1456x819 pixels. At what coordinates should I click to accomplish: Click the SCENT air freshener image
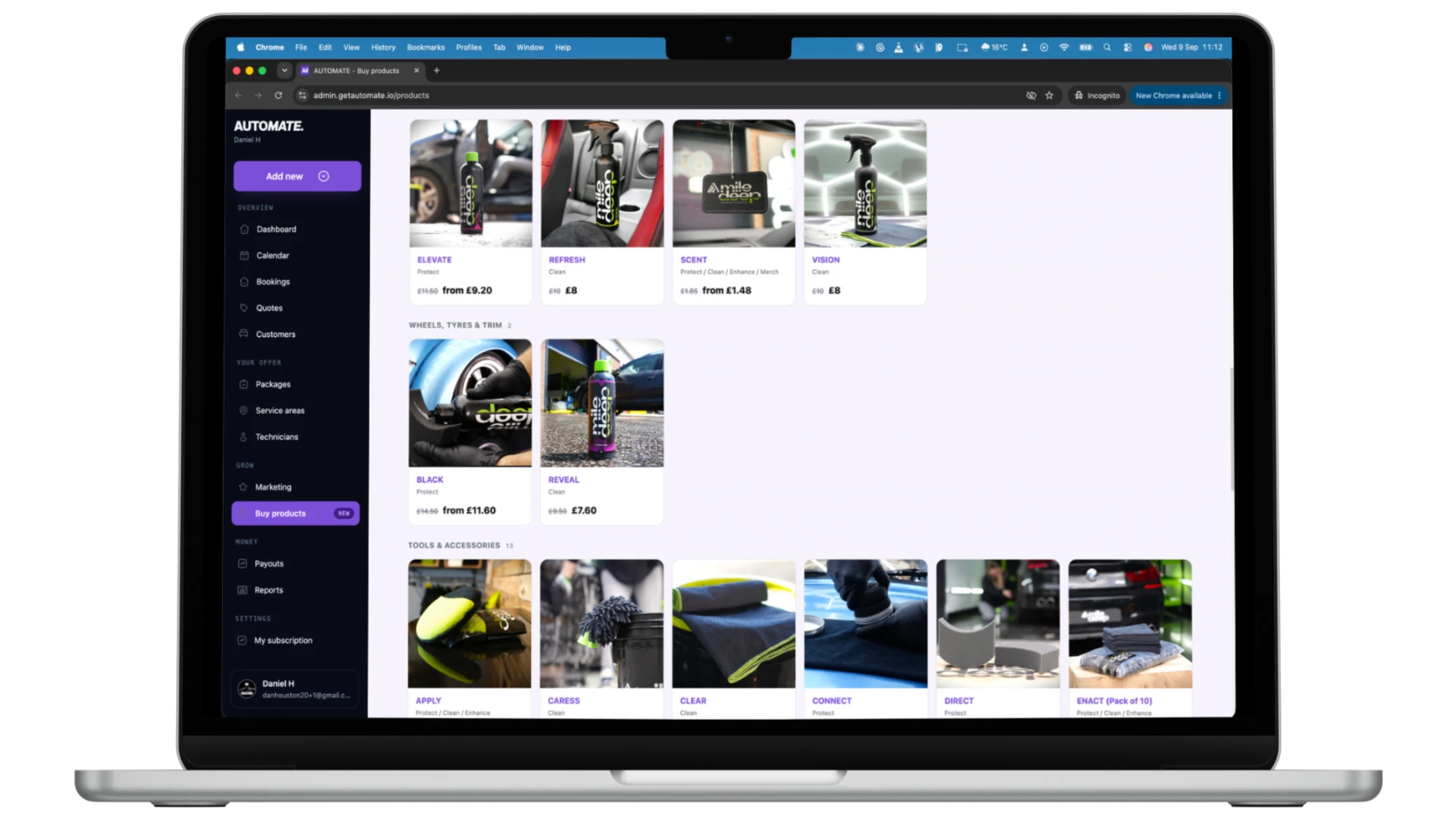click(x=734, y=183)
